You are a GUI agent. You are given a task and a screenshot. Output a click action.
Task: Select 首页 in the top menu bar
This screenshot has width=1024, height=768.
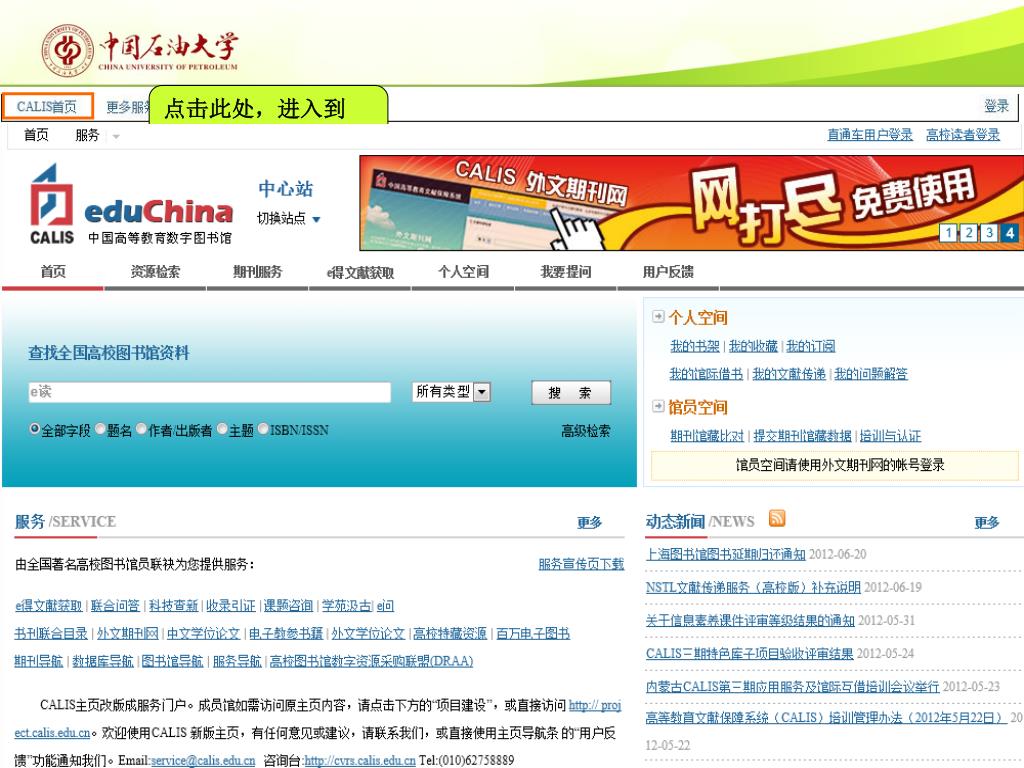[x=36, y=135]
